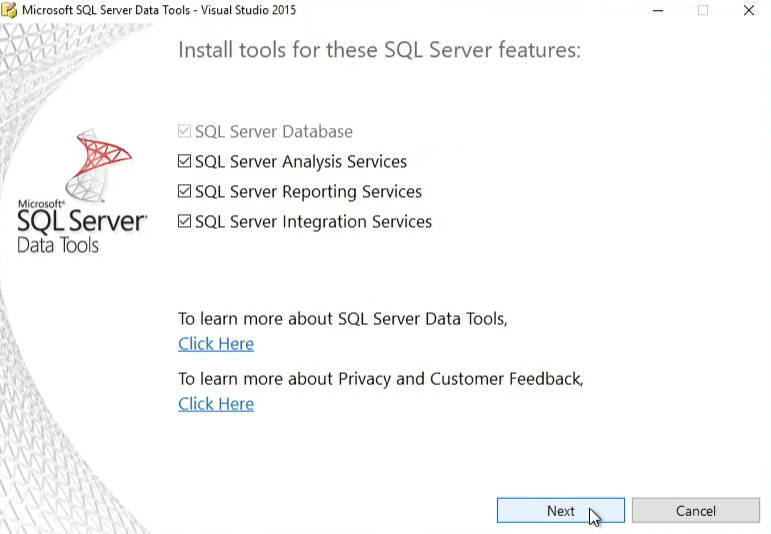Click the "To learn more about SQL Server Data Tools" text
771x534 pixels.
pos(342,319)
